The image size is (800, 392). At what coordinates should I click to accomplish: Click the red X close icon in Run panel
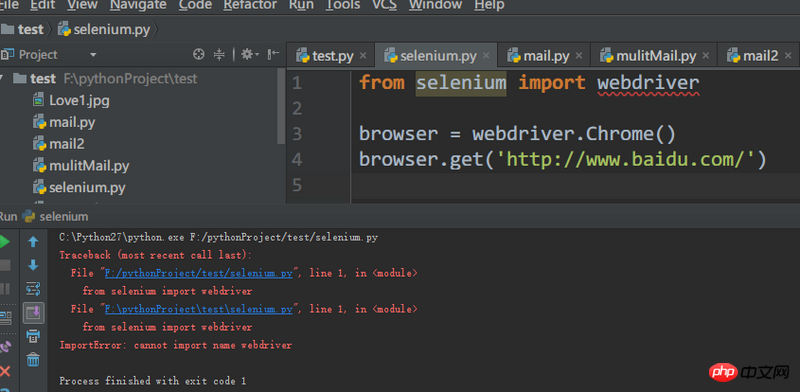(5, 371)
